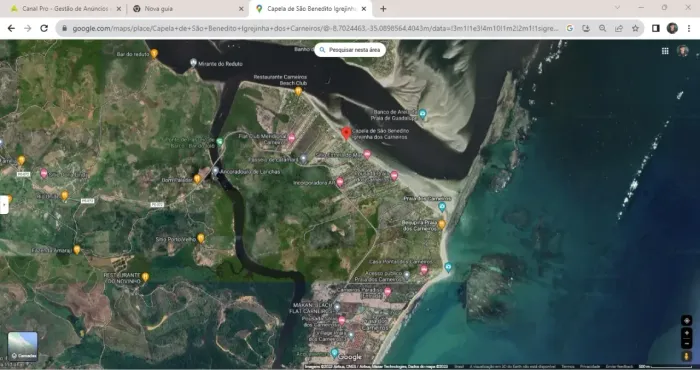Click the Sítio Porto Velho marker
The height and width of the screenshot is (370, 700).
[x=201, y=238]
